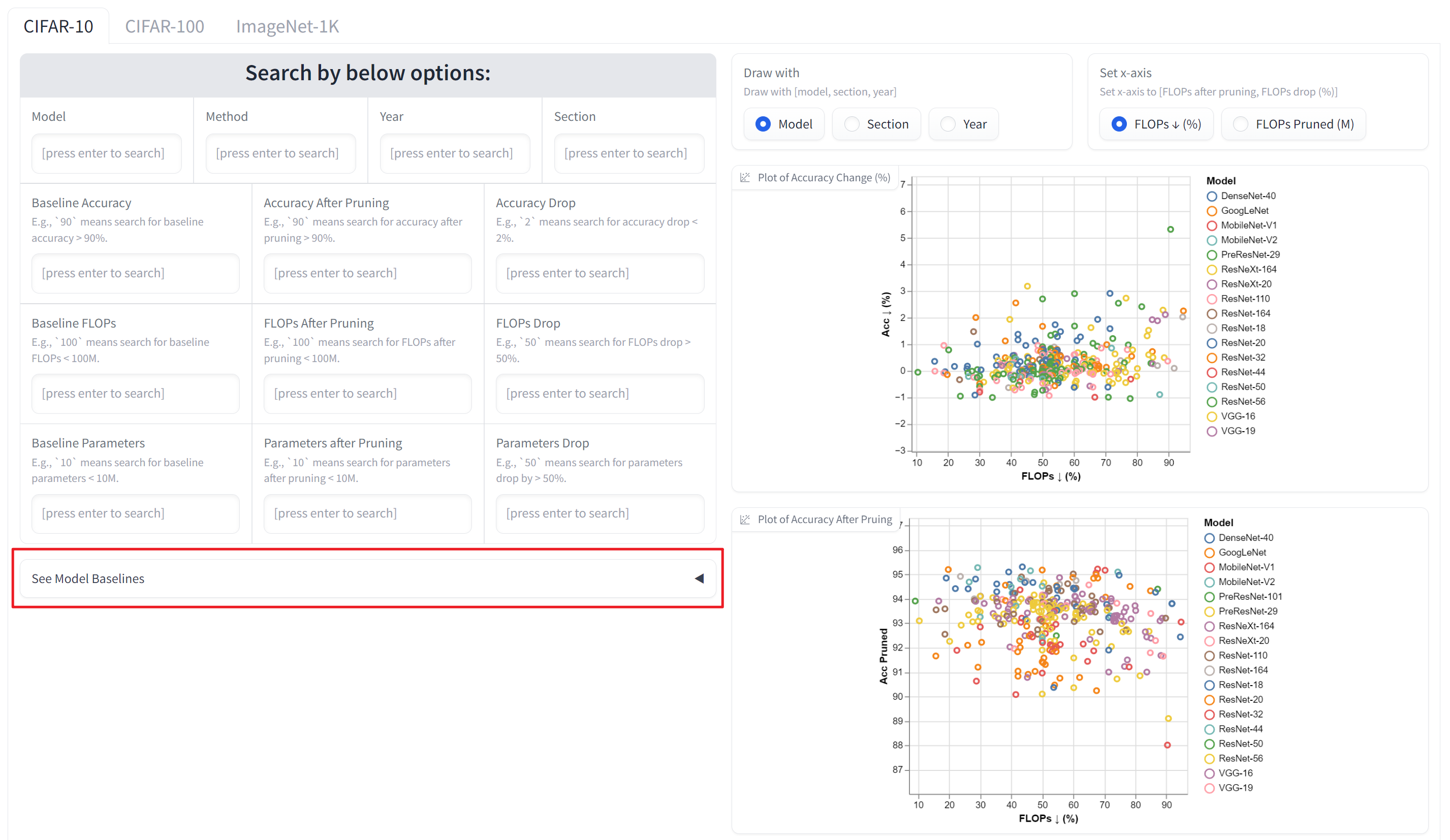The width and height of the screenshot is (1450, 840).
Task: Focus the Model search field
Action: click(x=107, y=153)
